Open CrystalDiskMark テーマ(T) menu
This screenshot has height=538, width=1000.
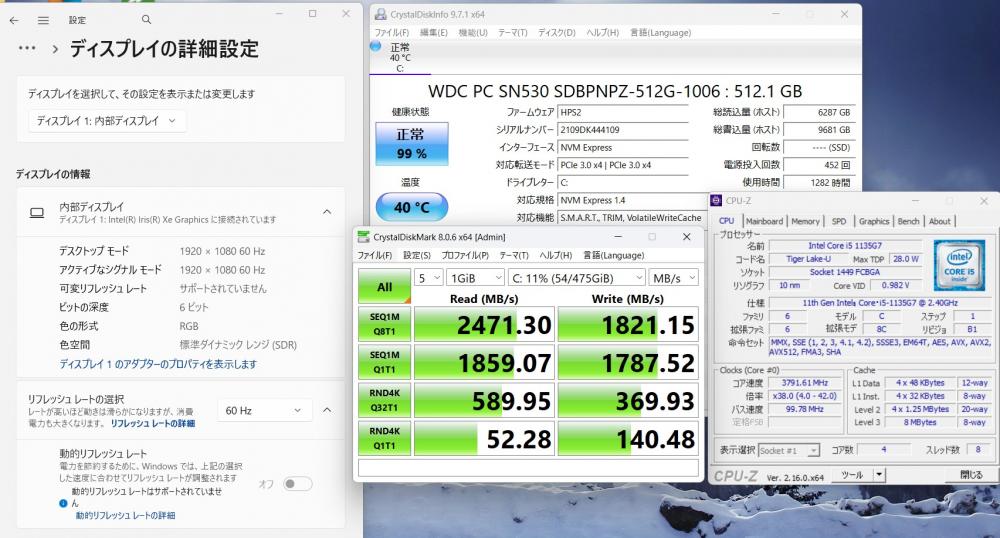514,255
